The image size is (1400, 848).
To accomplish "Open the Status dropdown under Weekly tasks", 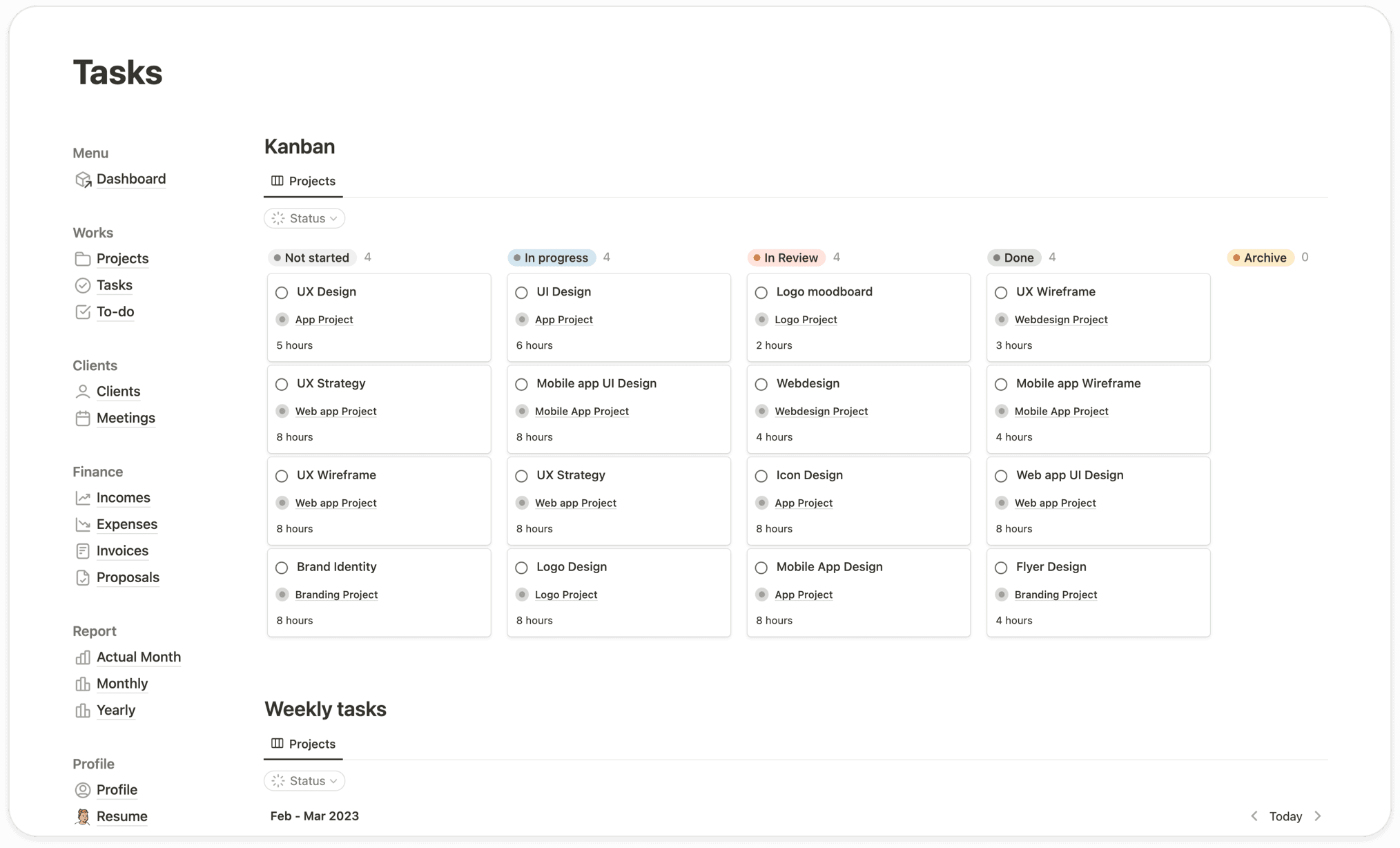I will [304, 780].
